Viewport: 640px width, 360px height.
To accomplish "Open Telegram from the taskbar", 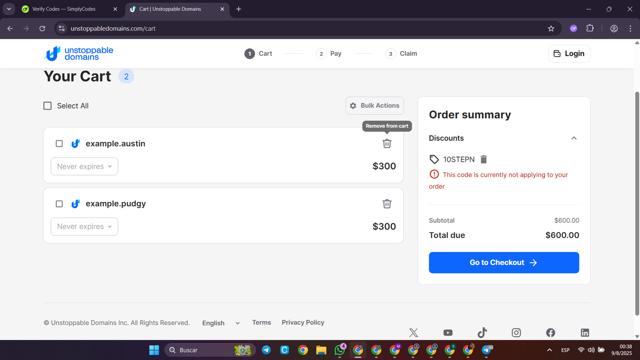I will 266,350.
